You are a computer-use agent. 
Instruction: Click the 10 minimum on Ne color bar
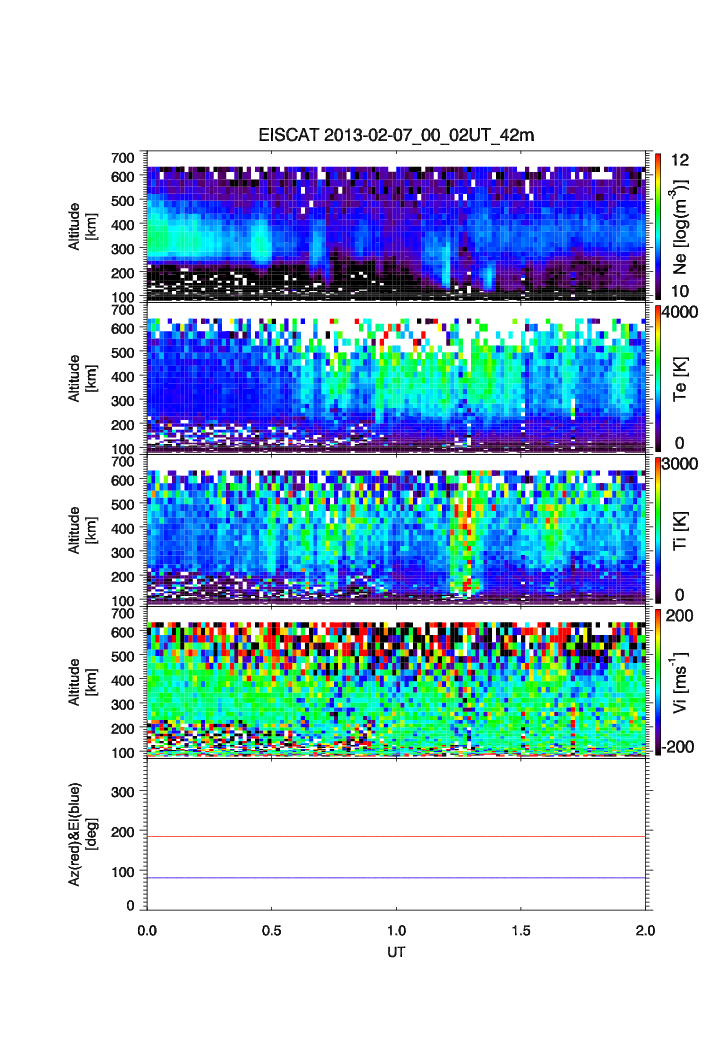tap(680, 291)
